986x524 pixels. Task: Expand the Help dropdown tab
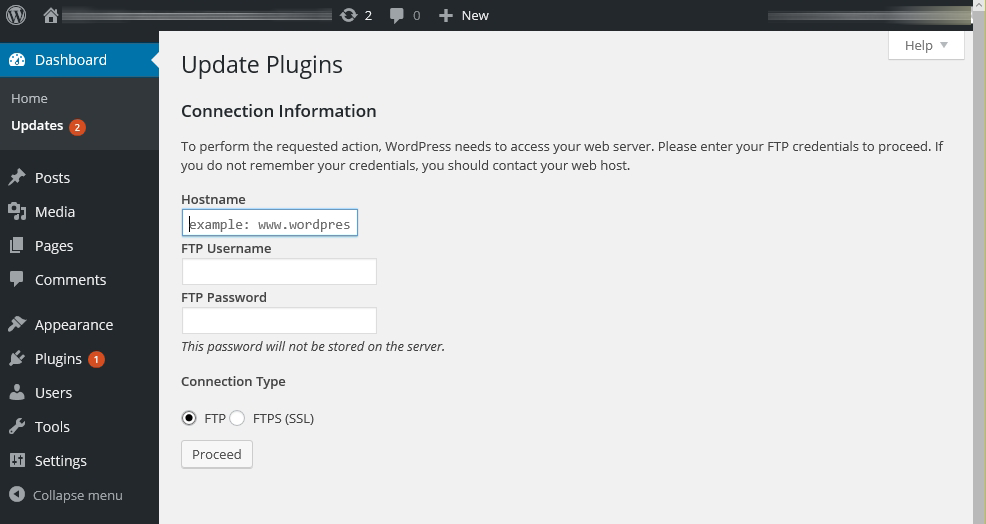coord(926,45)
